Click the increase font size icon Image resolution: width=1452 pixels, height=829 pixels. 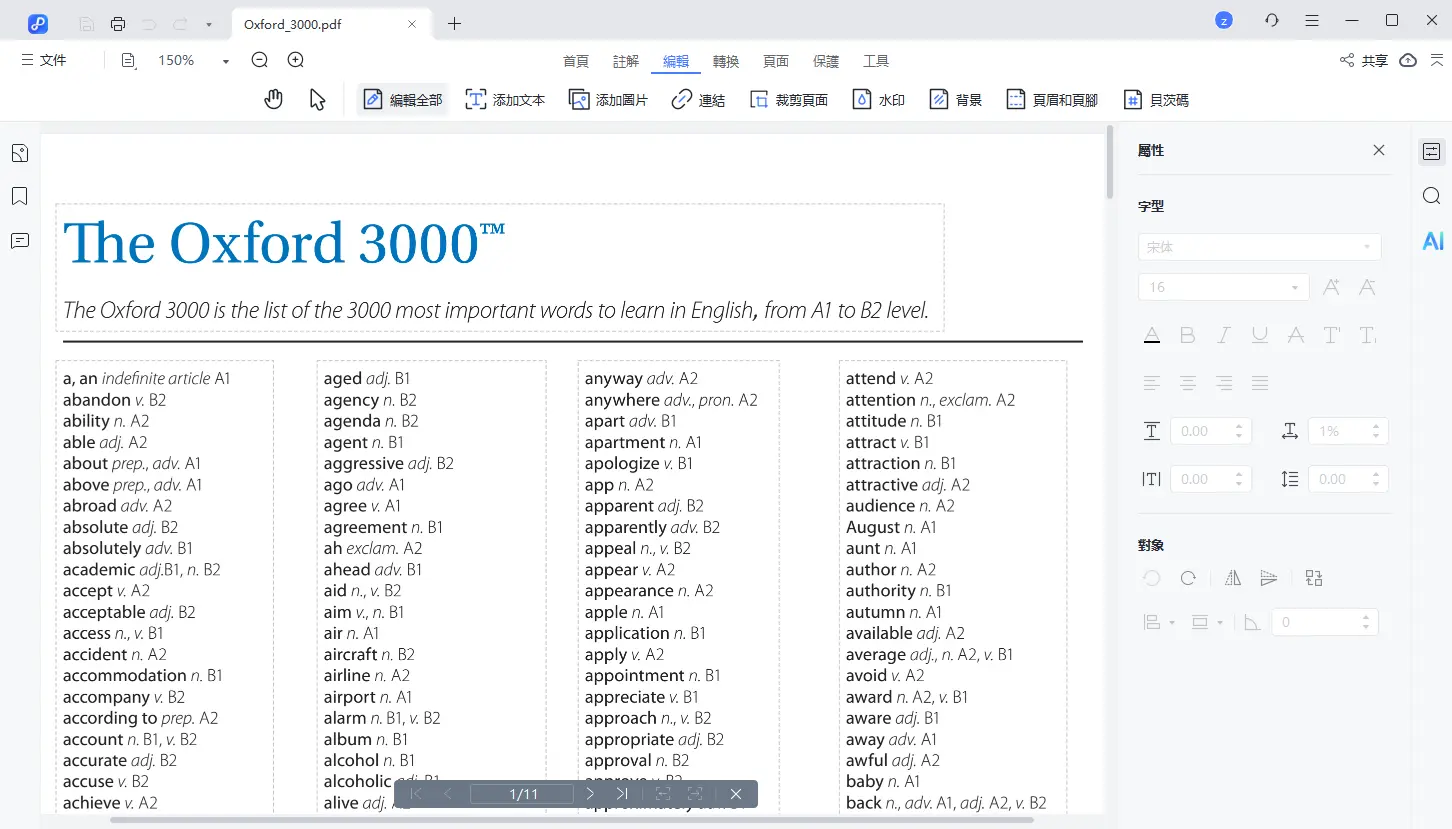click(x=1331, y=287)
